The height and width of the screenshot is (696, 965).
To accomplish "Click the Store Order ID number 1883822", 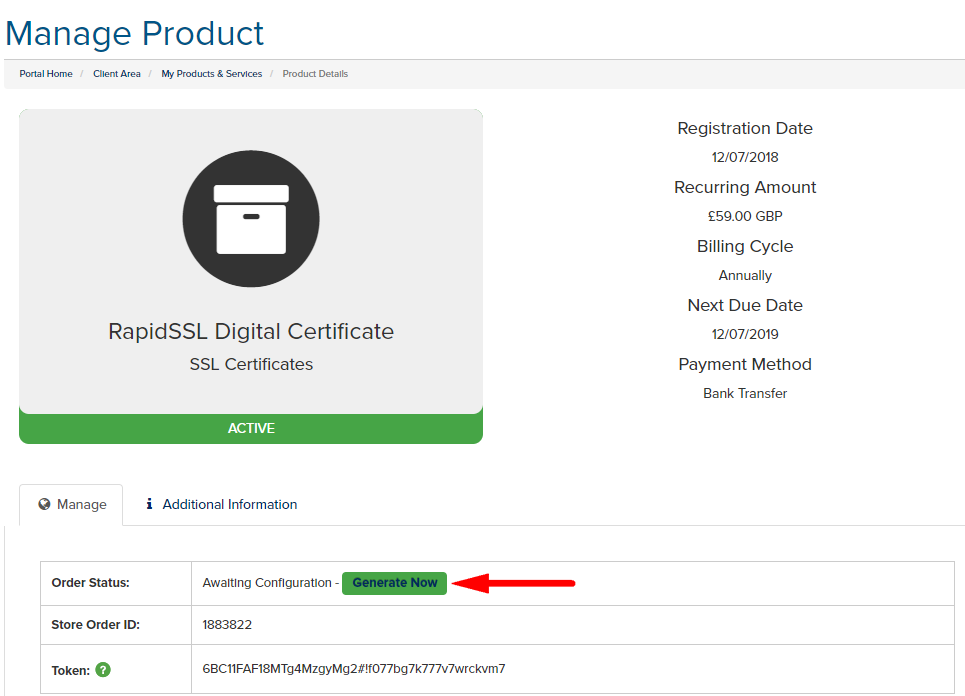I will 227,625.
